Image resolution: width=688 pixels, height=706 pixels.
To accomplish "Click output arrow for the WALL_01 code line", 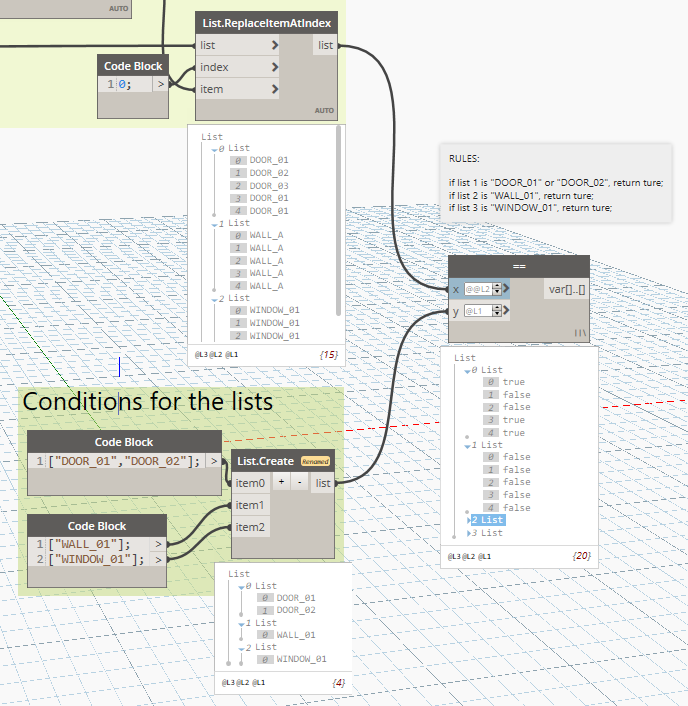I will 158,544.
